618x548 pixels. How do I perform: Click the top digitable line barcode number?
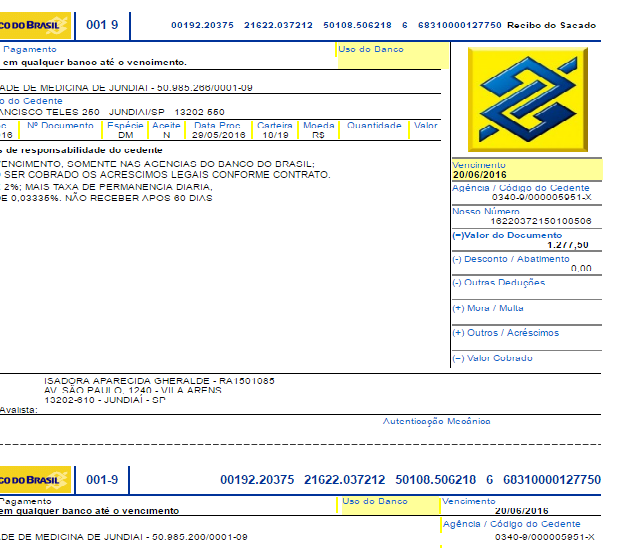coord(336,24)
